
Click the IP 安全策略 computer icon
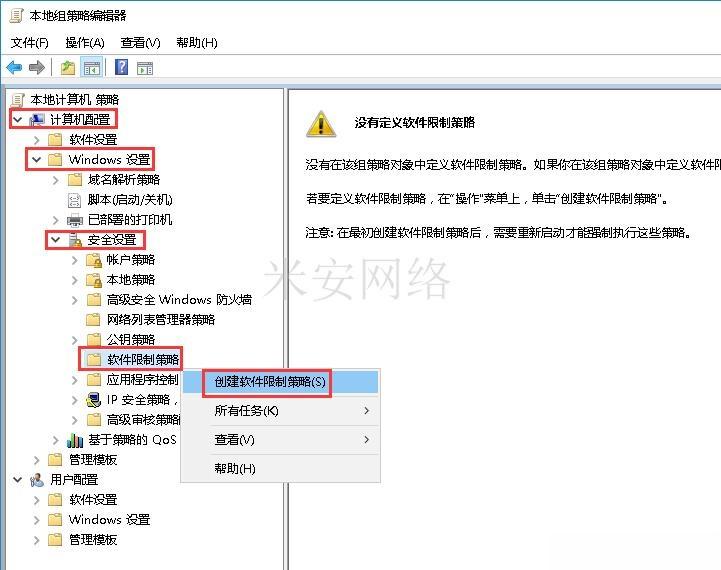93,400
